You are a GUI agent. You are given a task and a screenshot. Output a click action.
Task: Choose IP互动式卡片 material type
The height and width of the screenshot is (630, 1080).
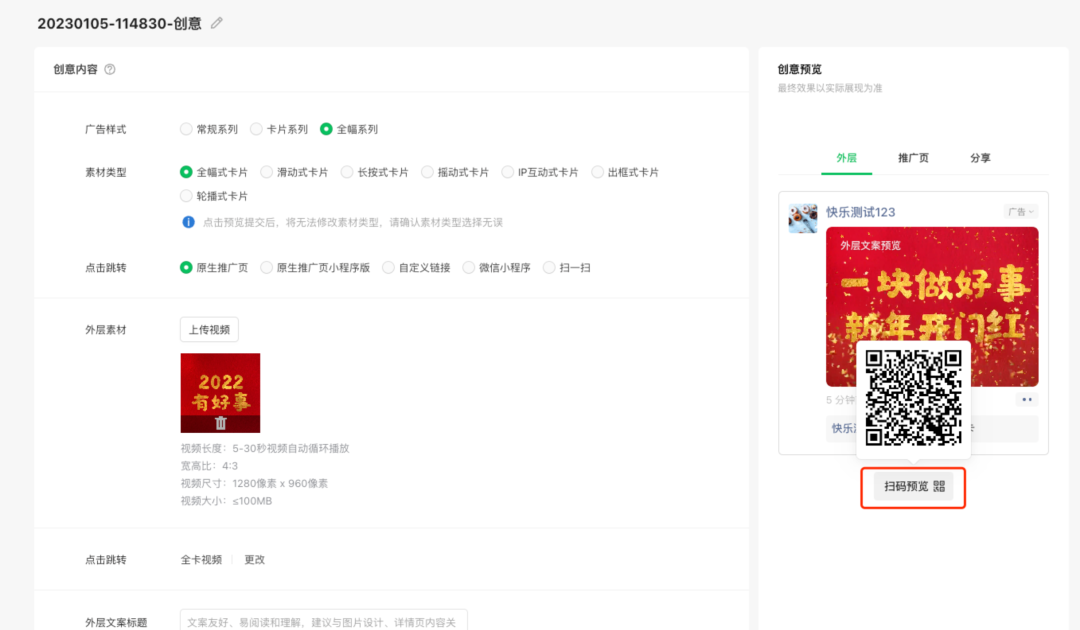(x=540, y=172)
